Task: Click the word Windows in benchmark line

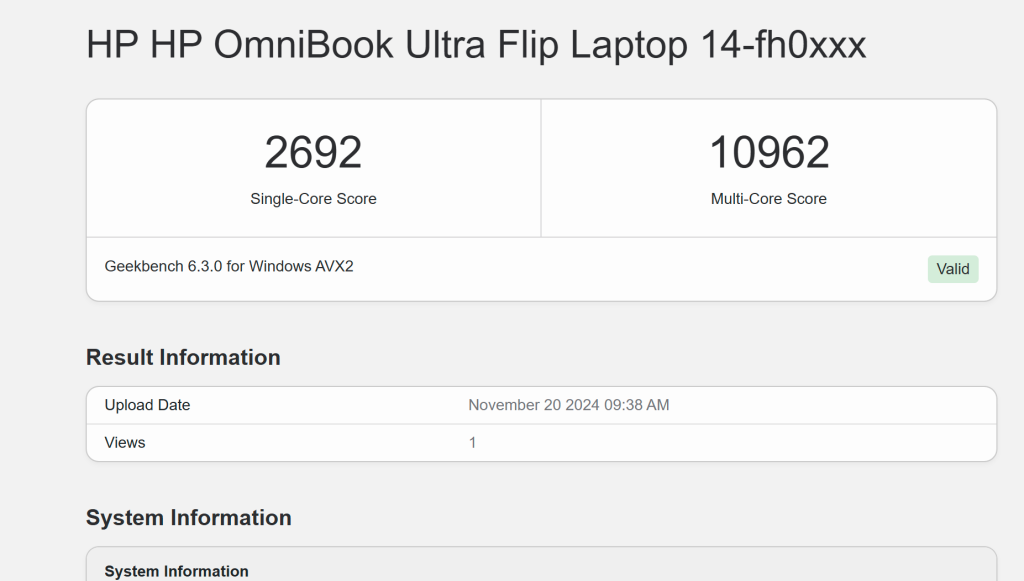Action: 281,267
